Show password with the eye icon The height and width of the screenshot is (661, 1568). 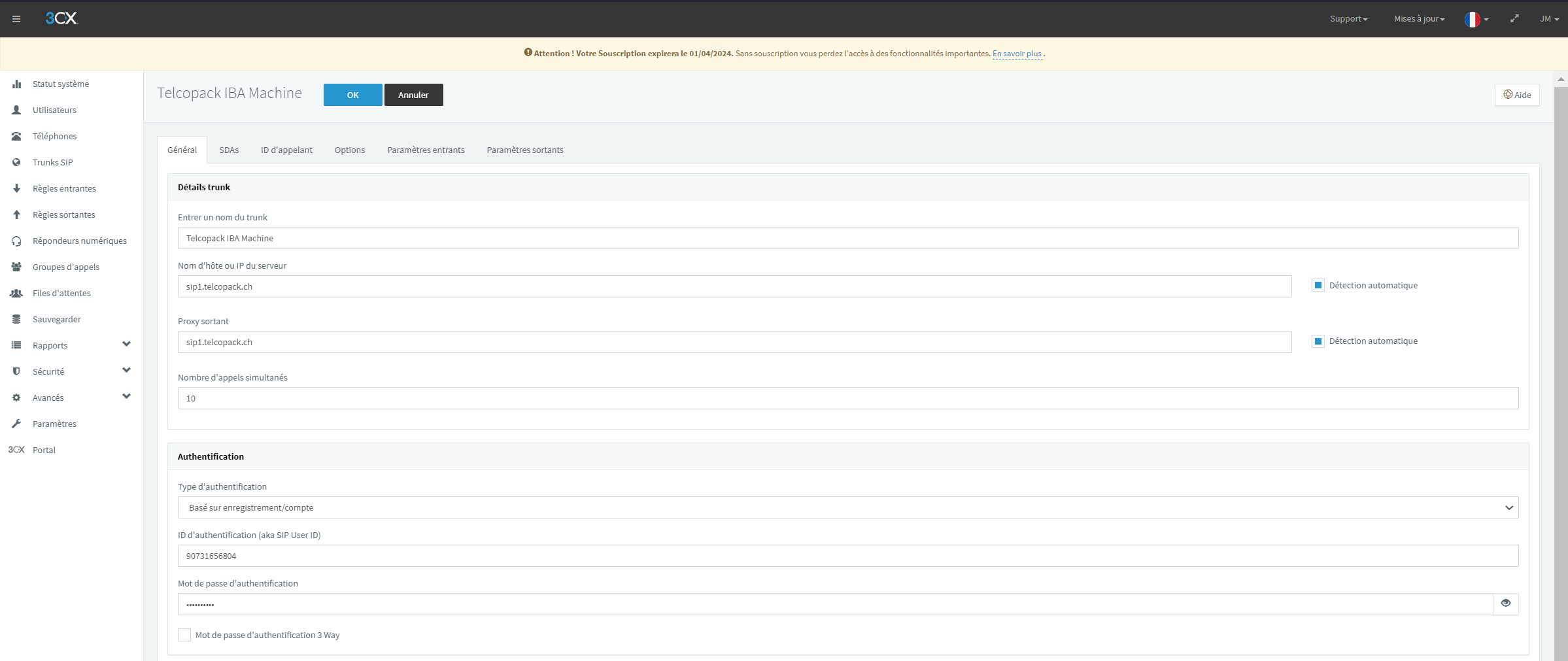pyautogui.click(x=1506, y=603)
